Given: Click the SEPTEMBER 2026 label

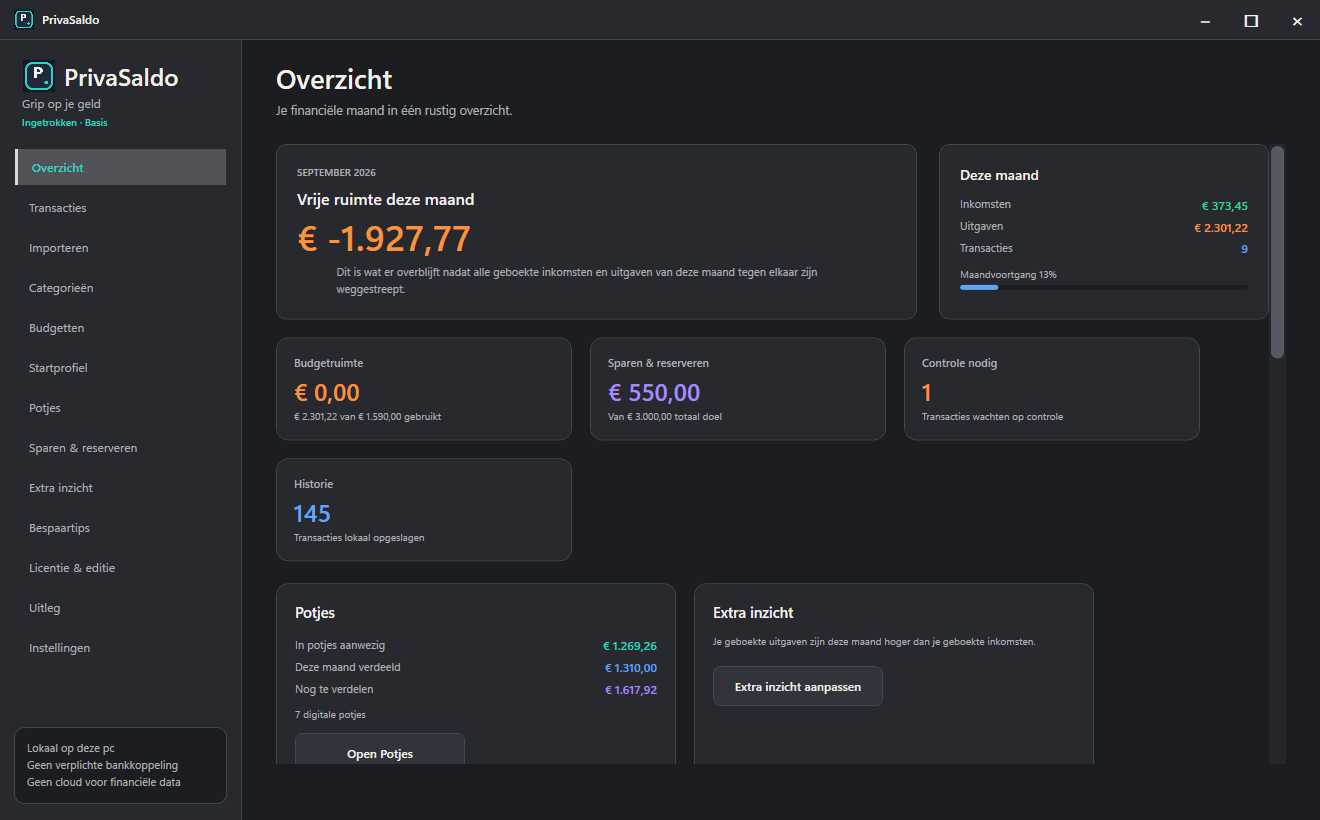Looking at the screenshot, I should click(337, 173).
